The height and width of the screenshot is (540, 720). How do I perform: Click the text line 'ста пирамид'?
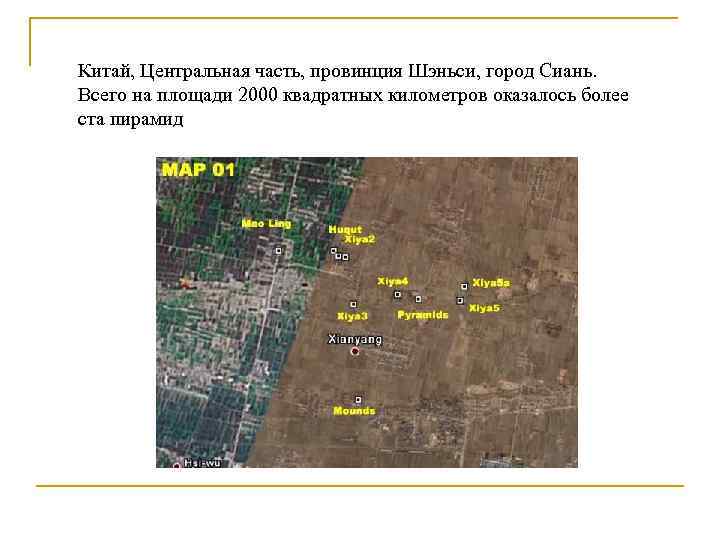130,119
